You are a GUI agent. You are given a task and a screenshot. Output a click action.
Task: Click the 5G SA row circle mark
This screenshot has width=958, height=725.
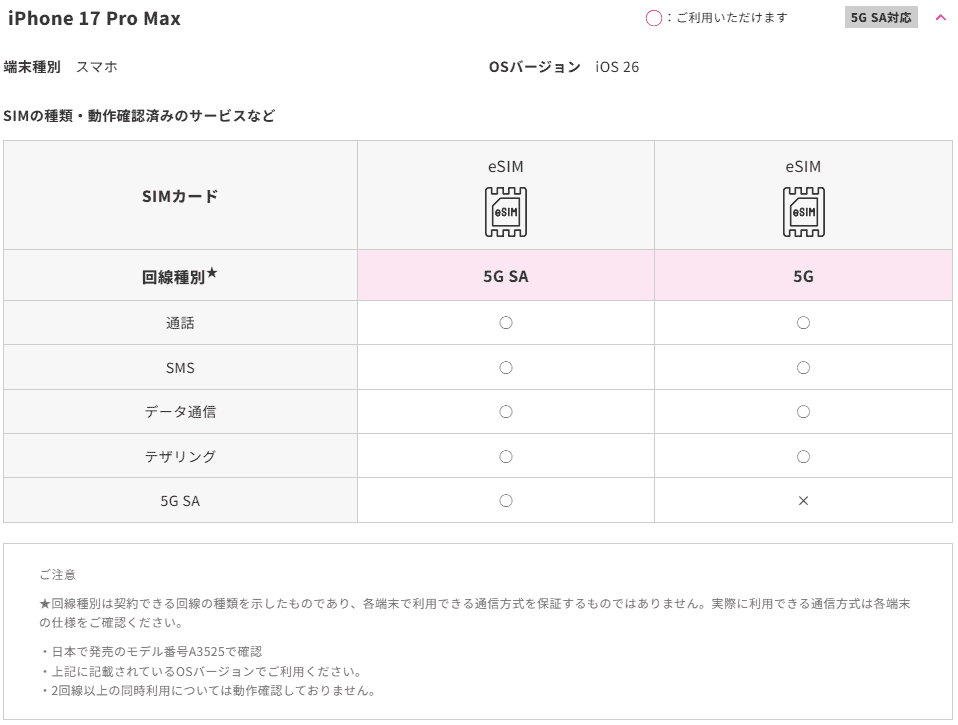[x=506, y=501]
